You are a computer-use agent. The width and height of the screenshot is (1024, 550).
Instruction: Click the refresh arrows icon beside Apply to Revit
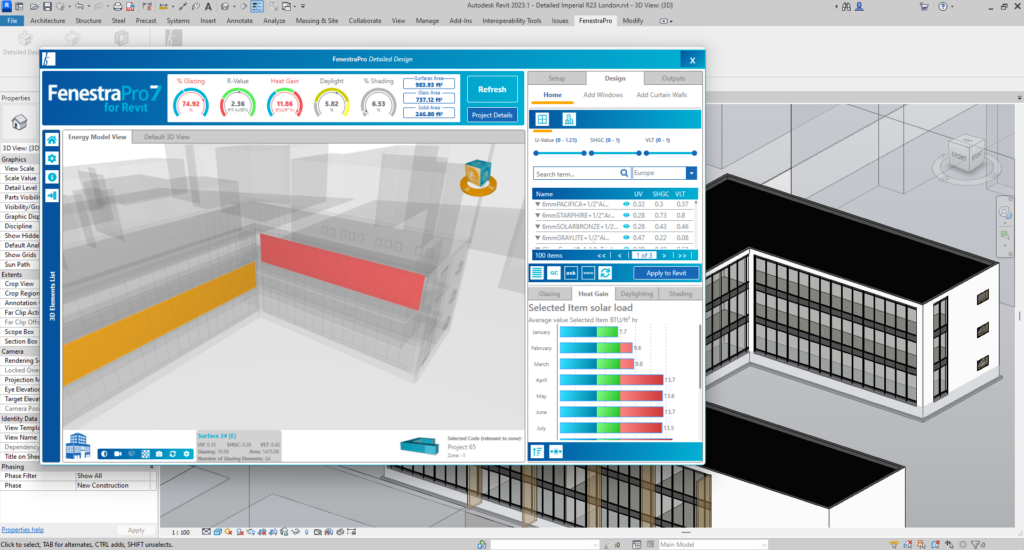pyautogui.click(x=605, y=273)
